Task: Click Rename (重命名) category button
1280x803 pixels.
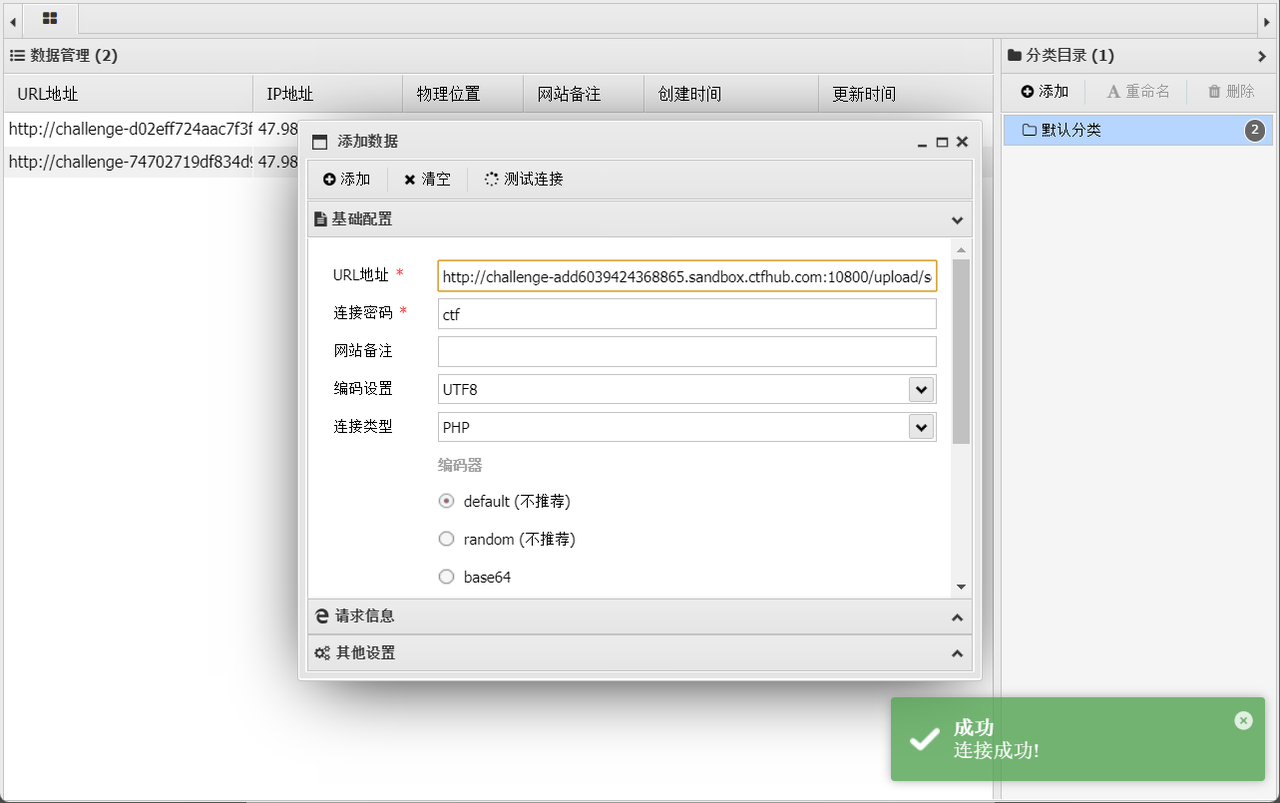Action: (x=1138, y=91)
